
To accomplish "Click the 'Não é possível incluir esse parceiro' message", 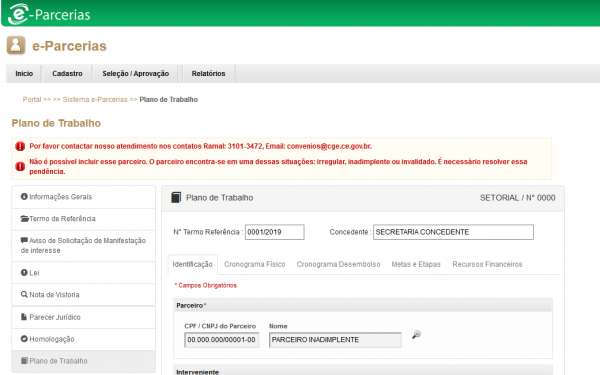I will click(278, 166).
